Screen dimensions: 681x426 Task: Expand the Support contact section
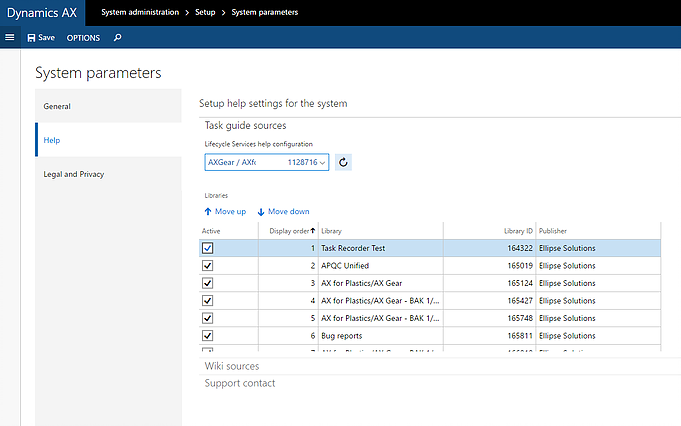[240, 383]
